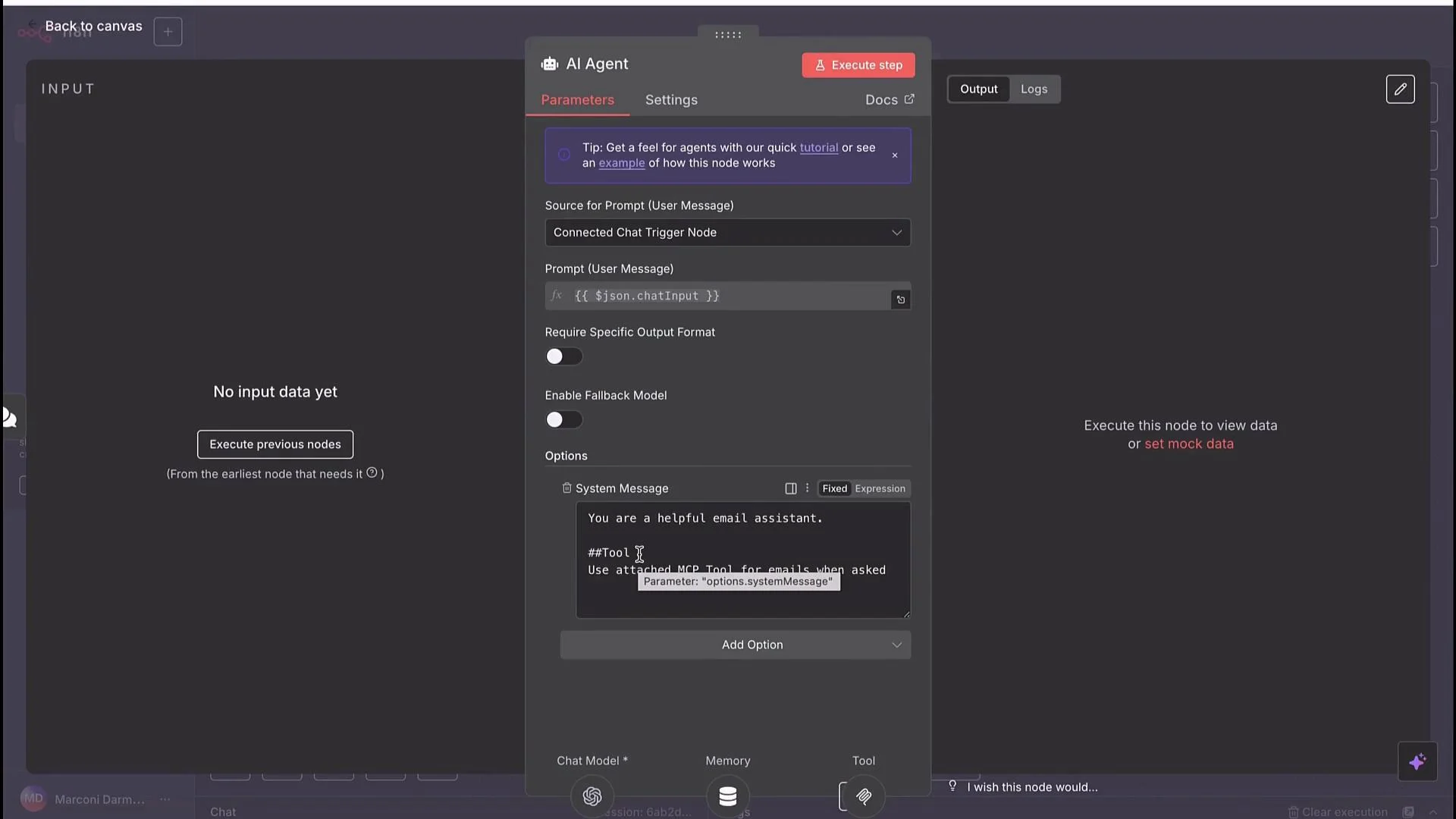Grab the panel drag handle dots
1456x819 pixels.
(x=728, y=35)
